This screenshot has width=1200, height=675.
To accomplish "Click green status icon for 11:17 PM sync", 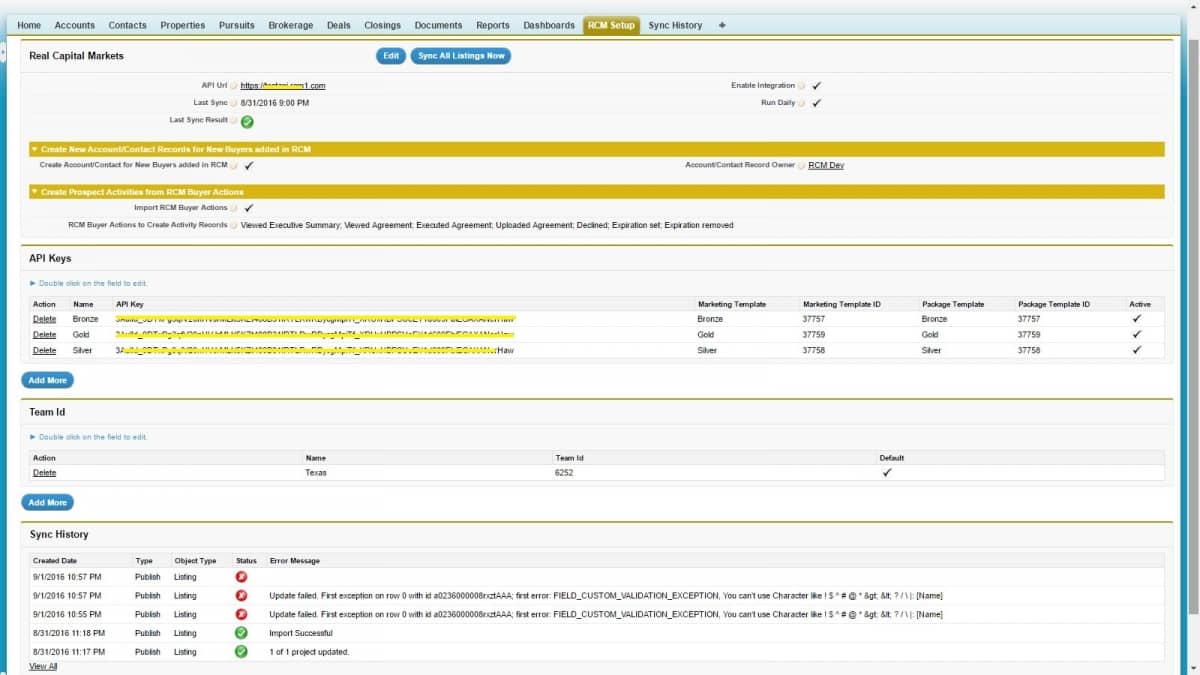I will click(241, 652).
